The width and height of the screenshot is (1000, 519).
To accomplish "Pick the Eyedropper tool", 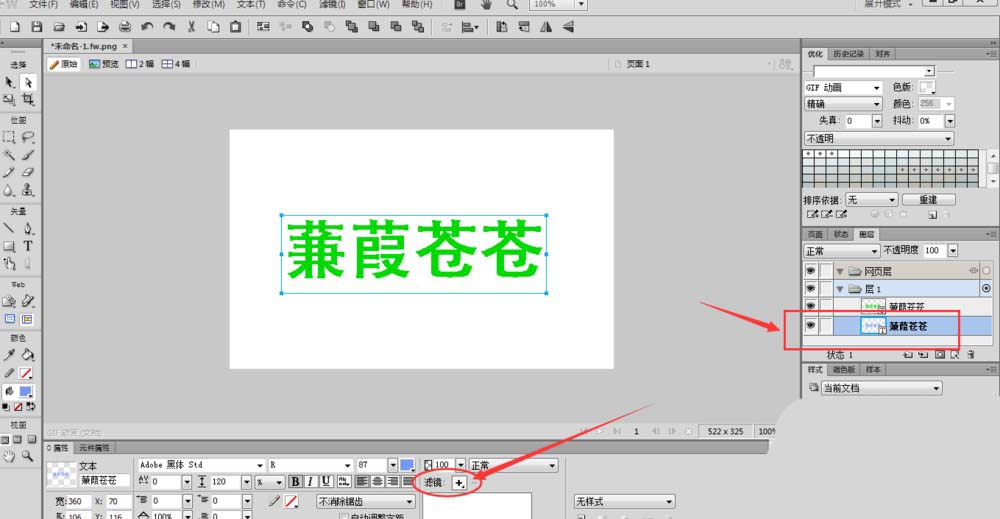I will [9, 355].
